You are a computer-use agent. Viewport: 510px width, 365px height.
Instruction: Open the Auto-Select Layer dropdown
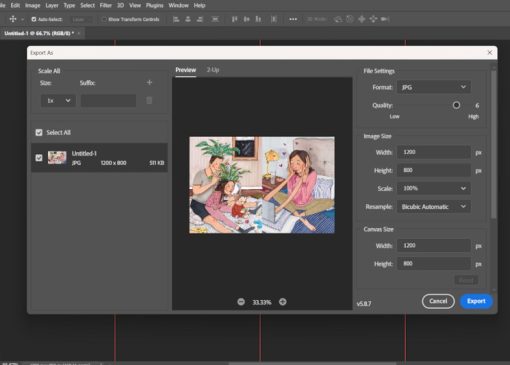click(x=82, y=19)
